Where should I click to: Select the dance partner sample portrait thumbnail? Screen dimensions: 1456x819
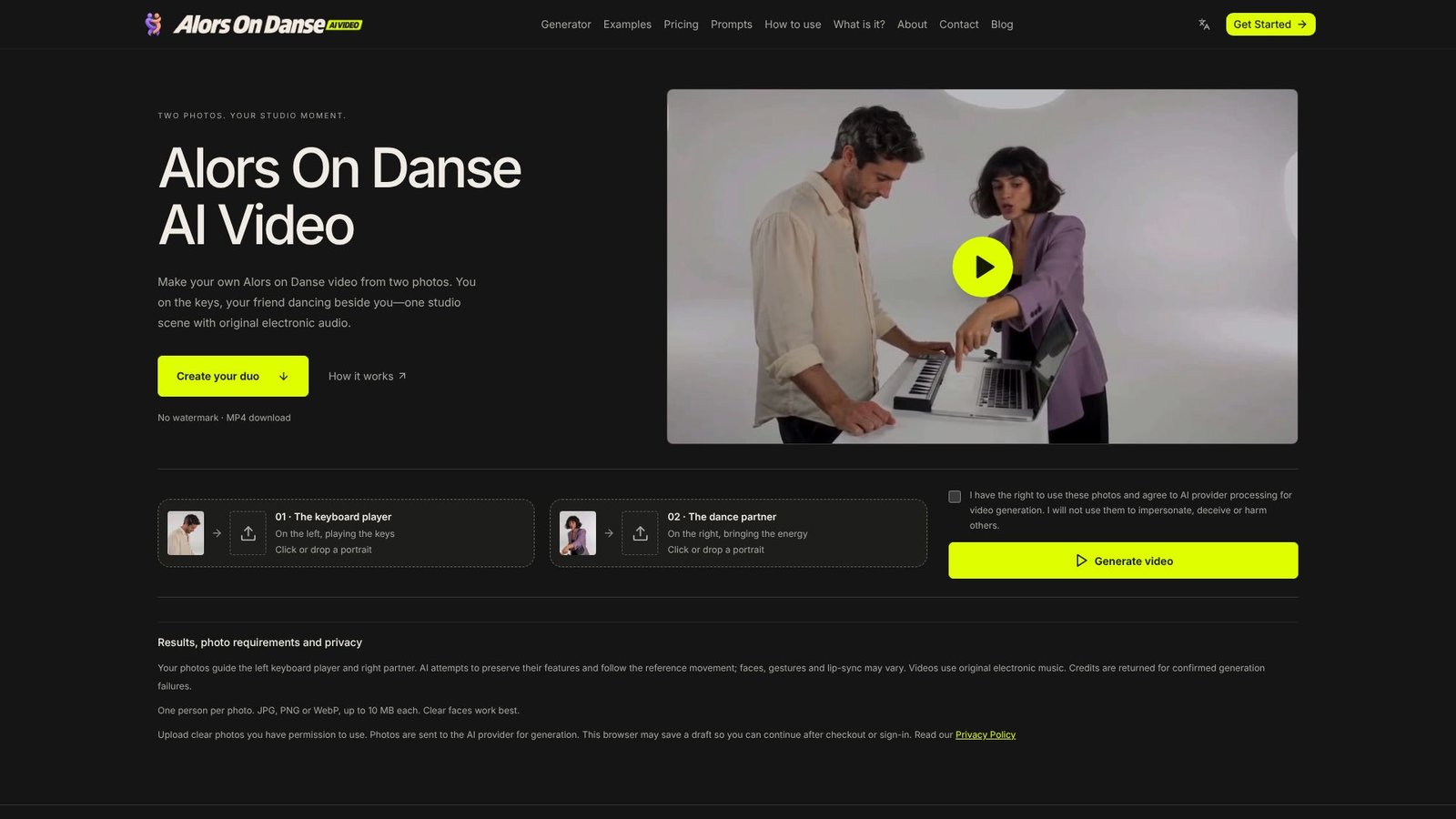(x=578, y=533)
